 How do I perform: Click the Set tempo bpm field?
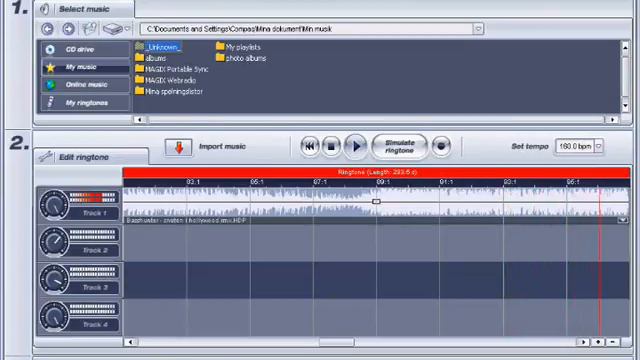575,146
